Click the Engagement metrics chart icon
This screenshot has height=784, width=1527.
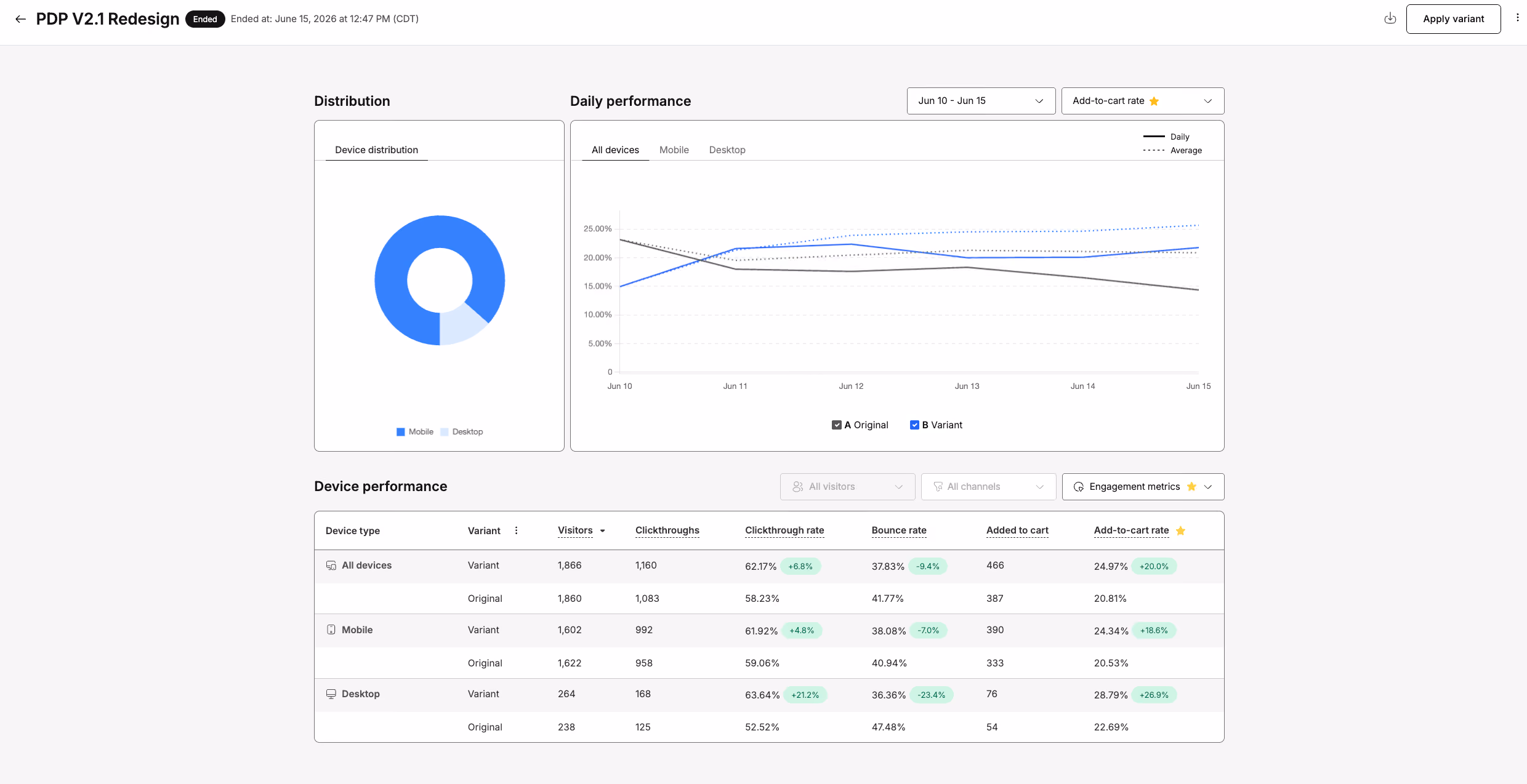click(x=1079, y=487)
